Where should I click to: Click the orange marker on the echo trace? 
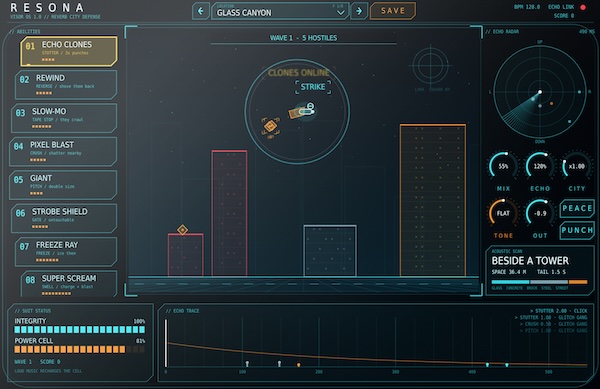pyautogui.click(x=298, y=365)
